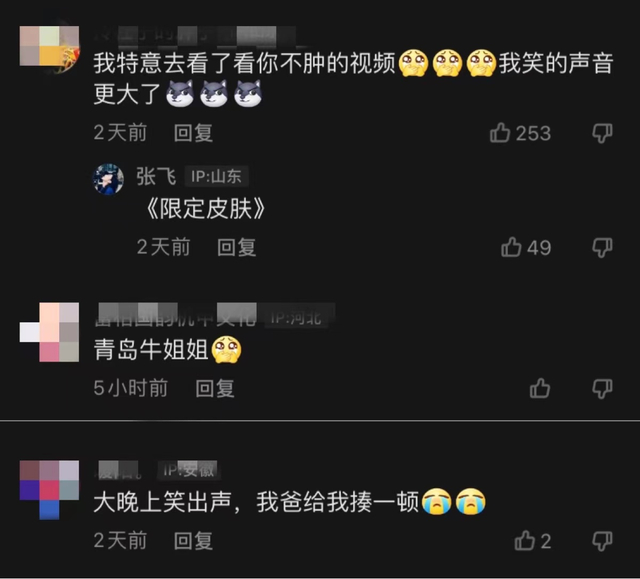
Task: Like the 大晚上笑出声 comment
Action: pos(524,541)
